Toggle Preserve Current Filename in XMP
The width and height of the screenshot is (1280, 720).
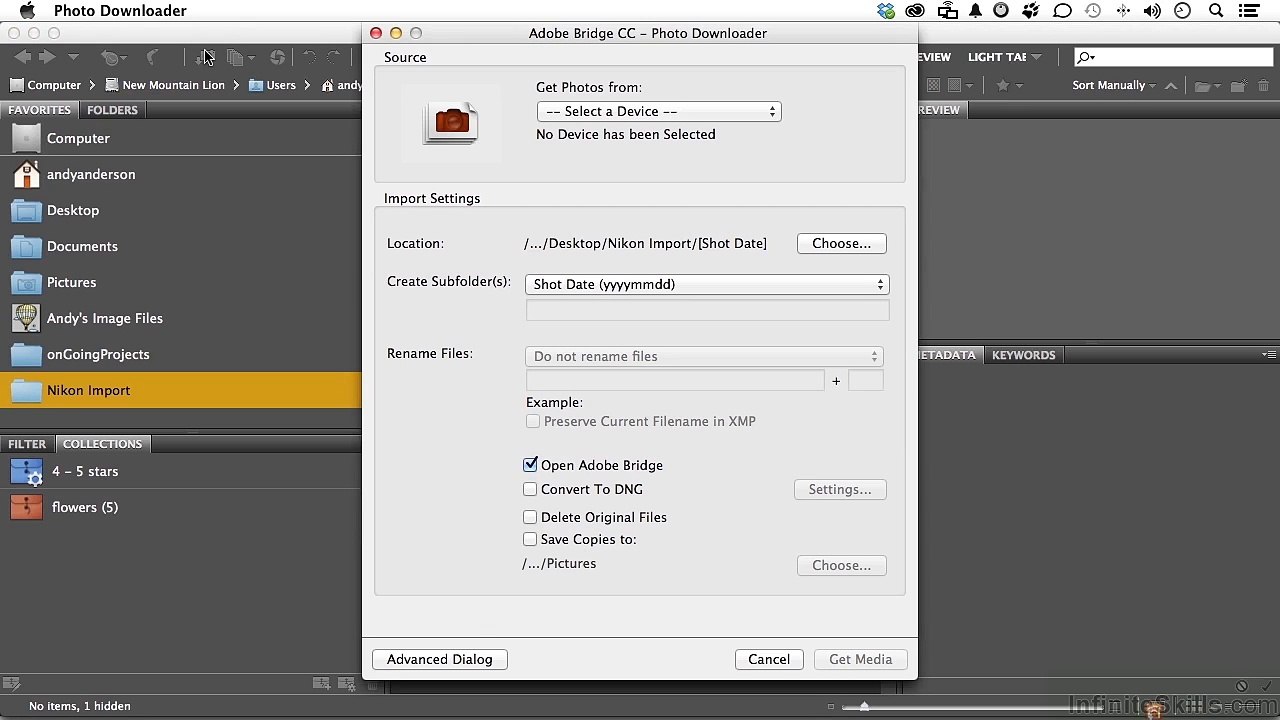pyautogui.click(x=533, y=421)
